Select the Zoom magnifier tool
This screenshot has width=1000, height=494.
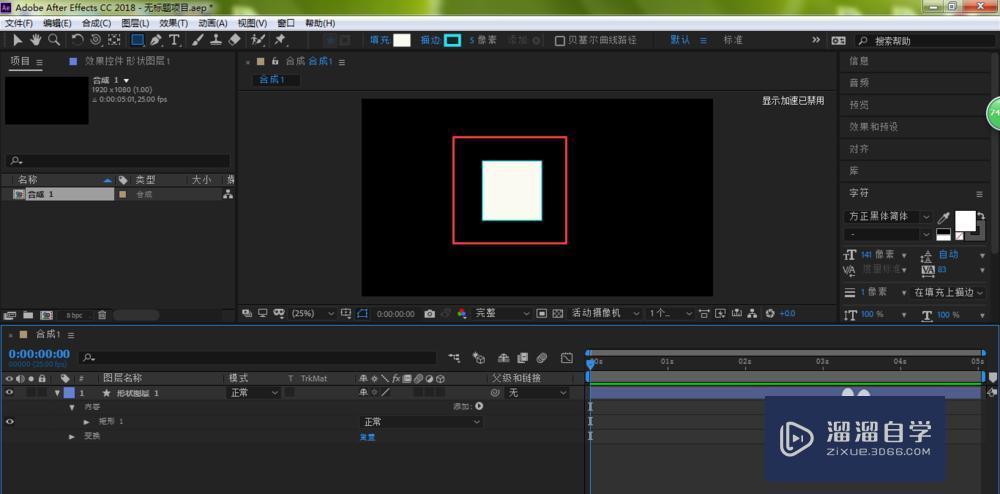pyautogui.click(x=55, y=40)
